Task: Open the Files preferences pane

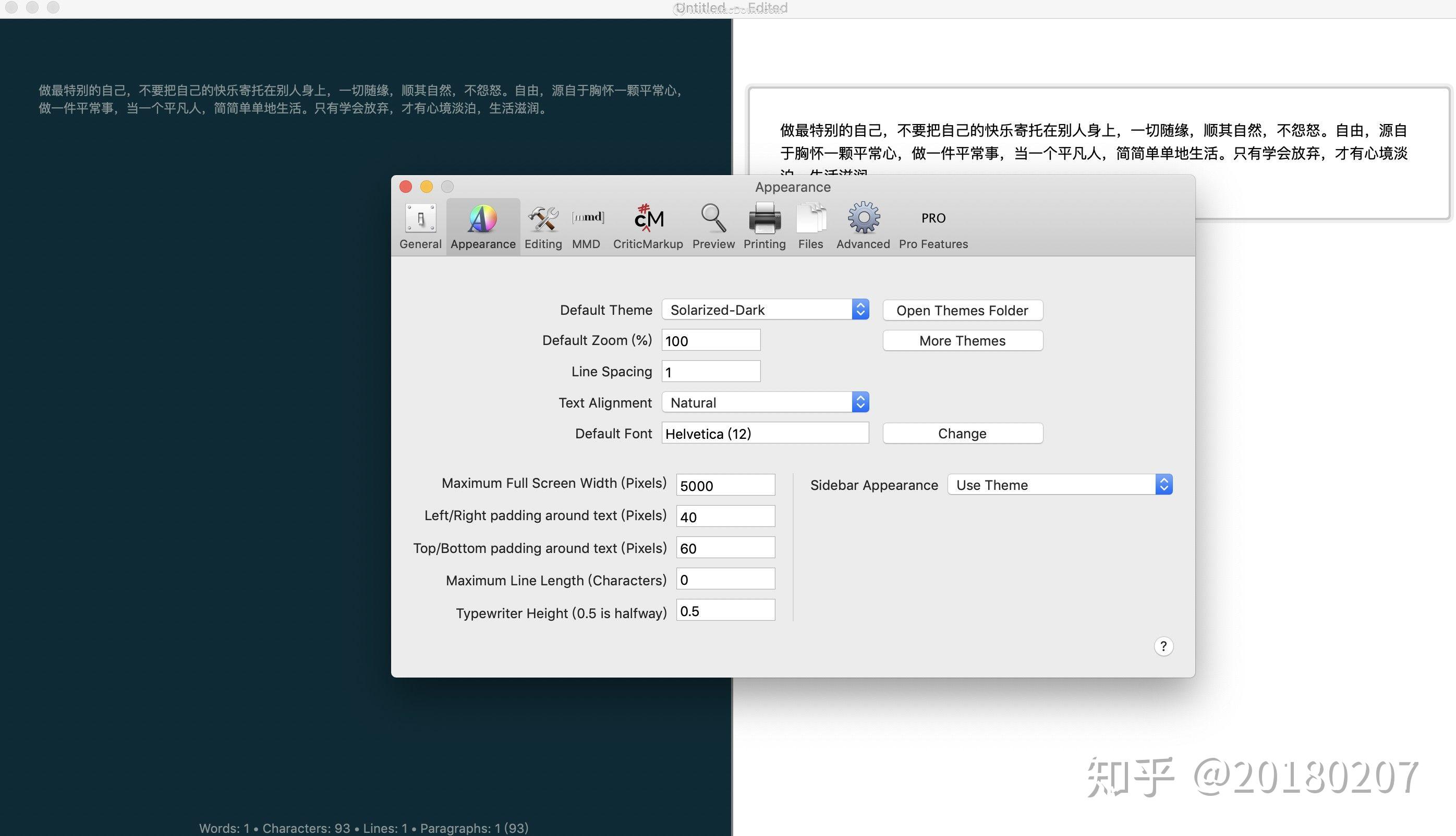Action: click(x=810, y=226)
